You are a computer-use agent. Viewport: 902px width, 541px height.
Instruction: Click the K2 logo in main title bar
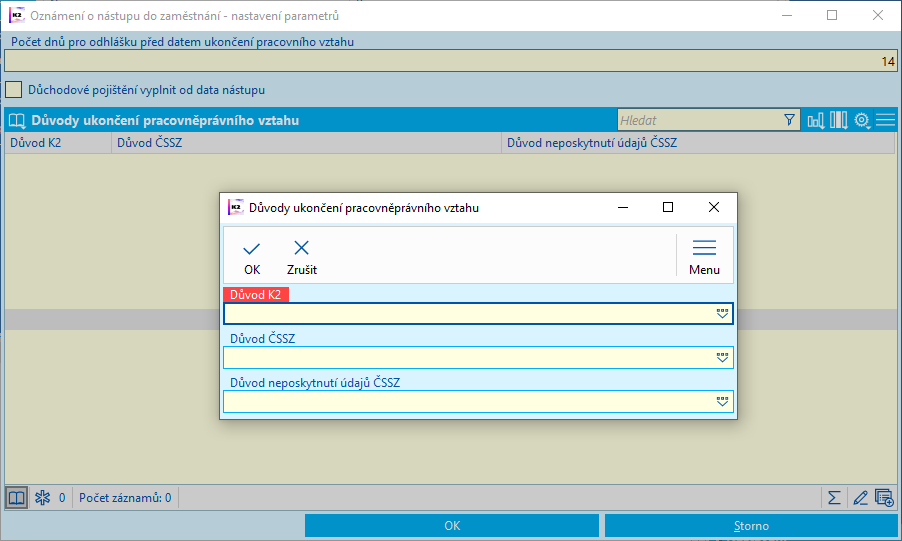pyautogui.click(x=17, y=16)
